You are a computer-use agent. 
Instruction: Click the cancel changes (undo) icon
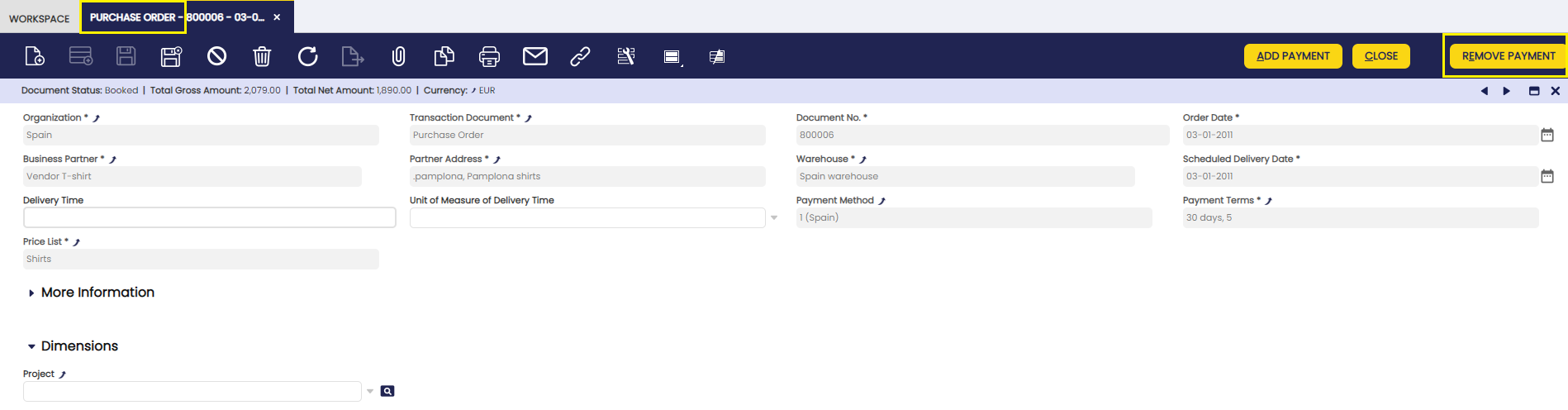pyautogui.click(x=216, y=56)
